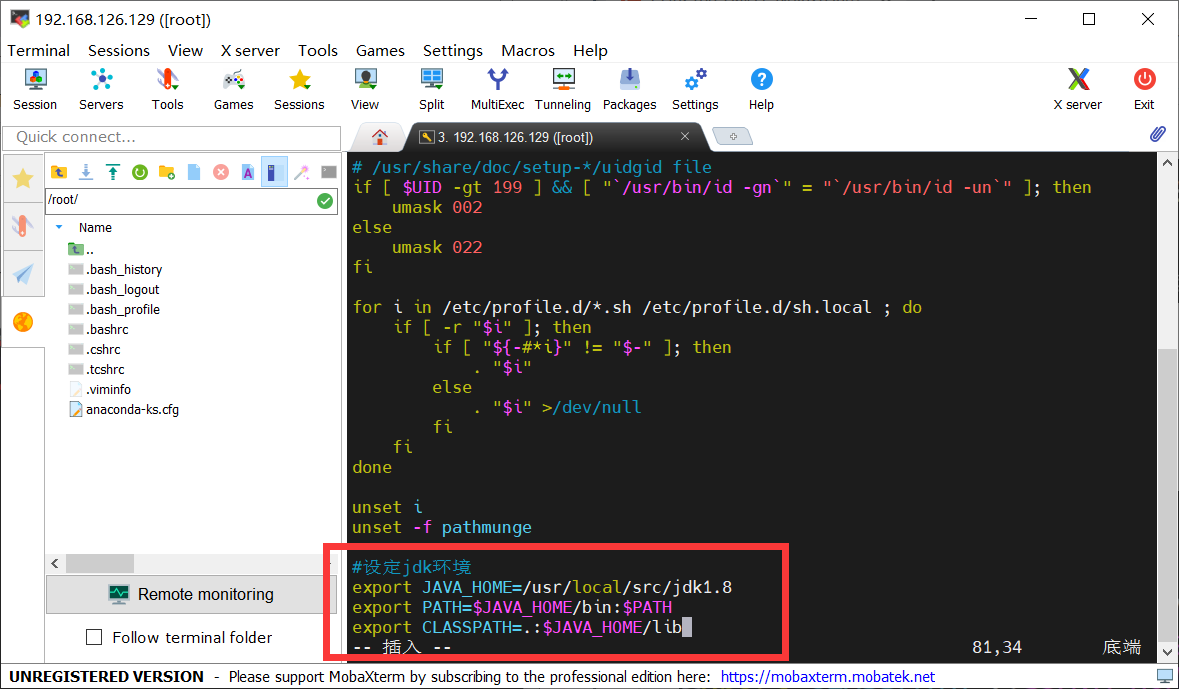Click the Tools toolbar icon
1179x689 pixels.
point(167,89)
